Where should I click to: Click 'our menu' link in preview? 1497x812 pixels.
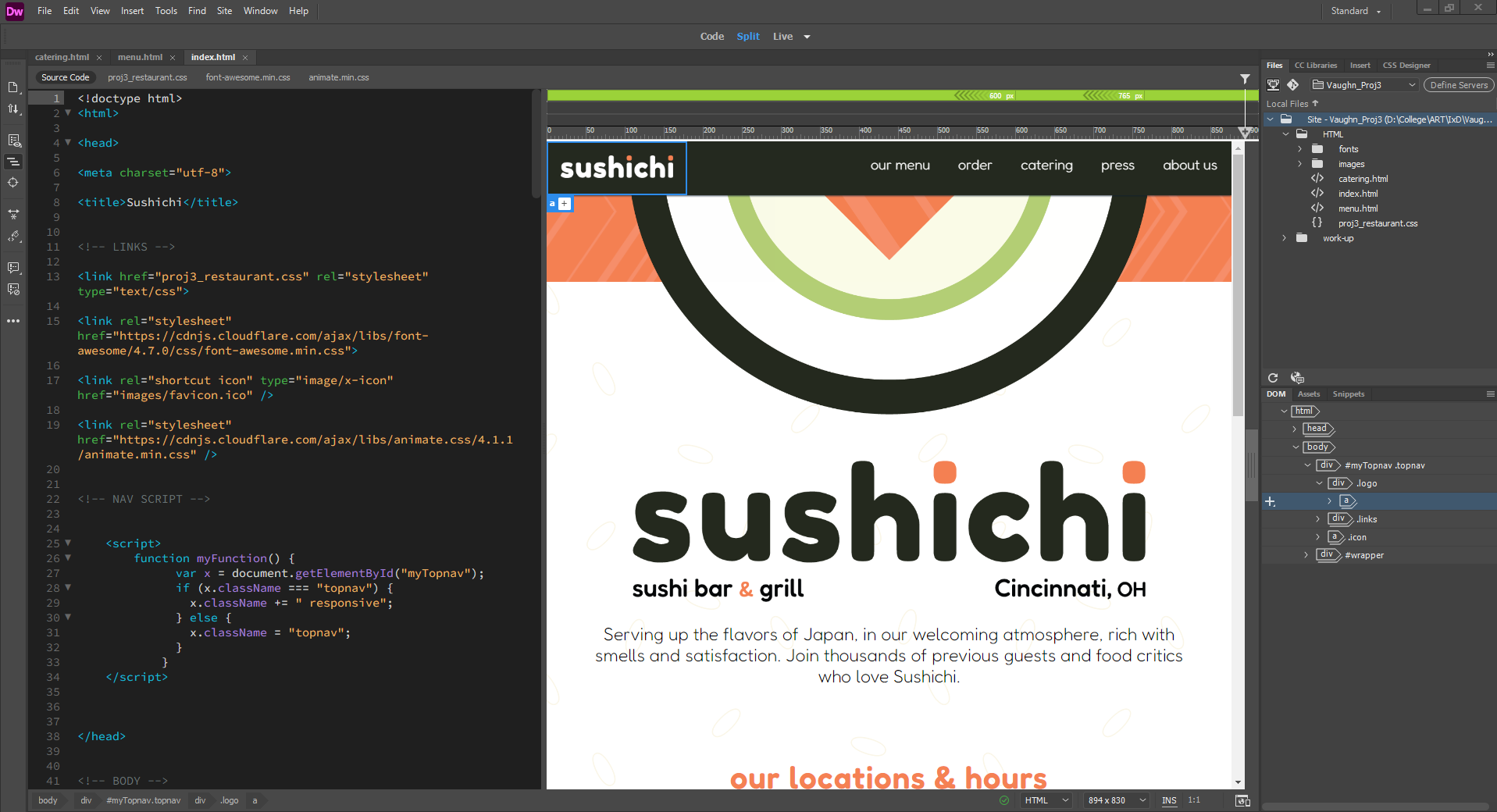[x=900, y=166]
